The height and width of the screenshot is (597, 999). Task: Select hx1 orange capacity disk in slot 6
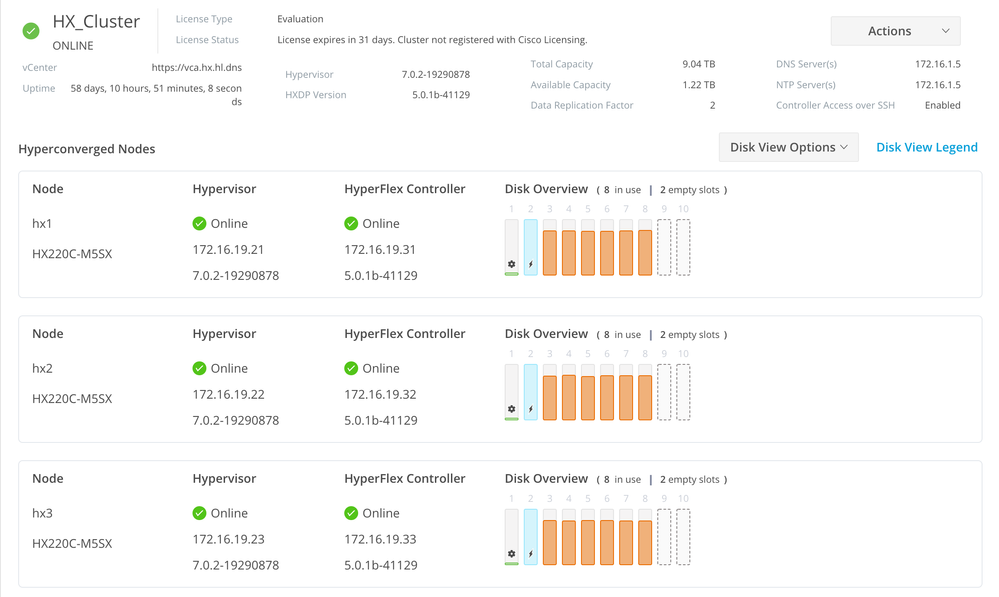607,247
